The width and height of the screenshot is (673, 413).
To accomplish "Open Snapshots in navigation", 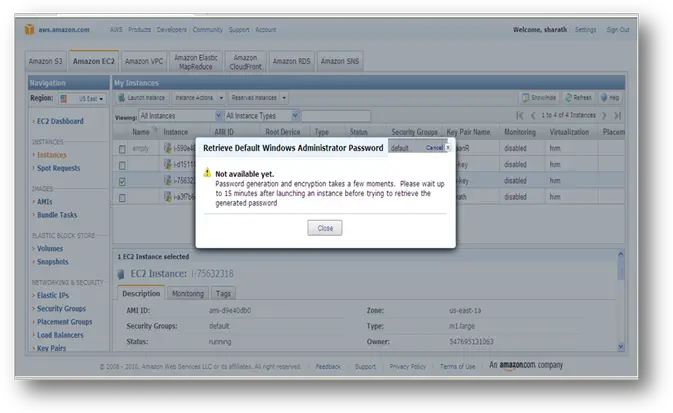I will pos(52,261).
